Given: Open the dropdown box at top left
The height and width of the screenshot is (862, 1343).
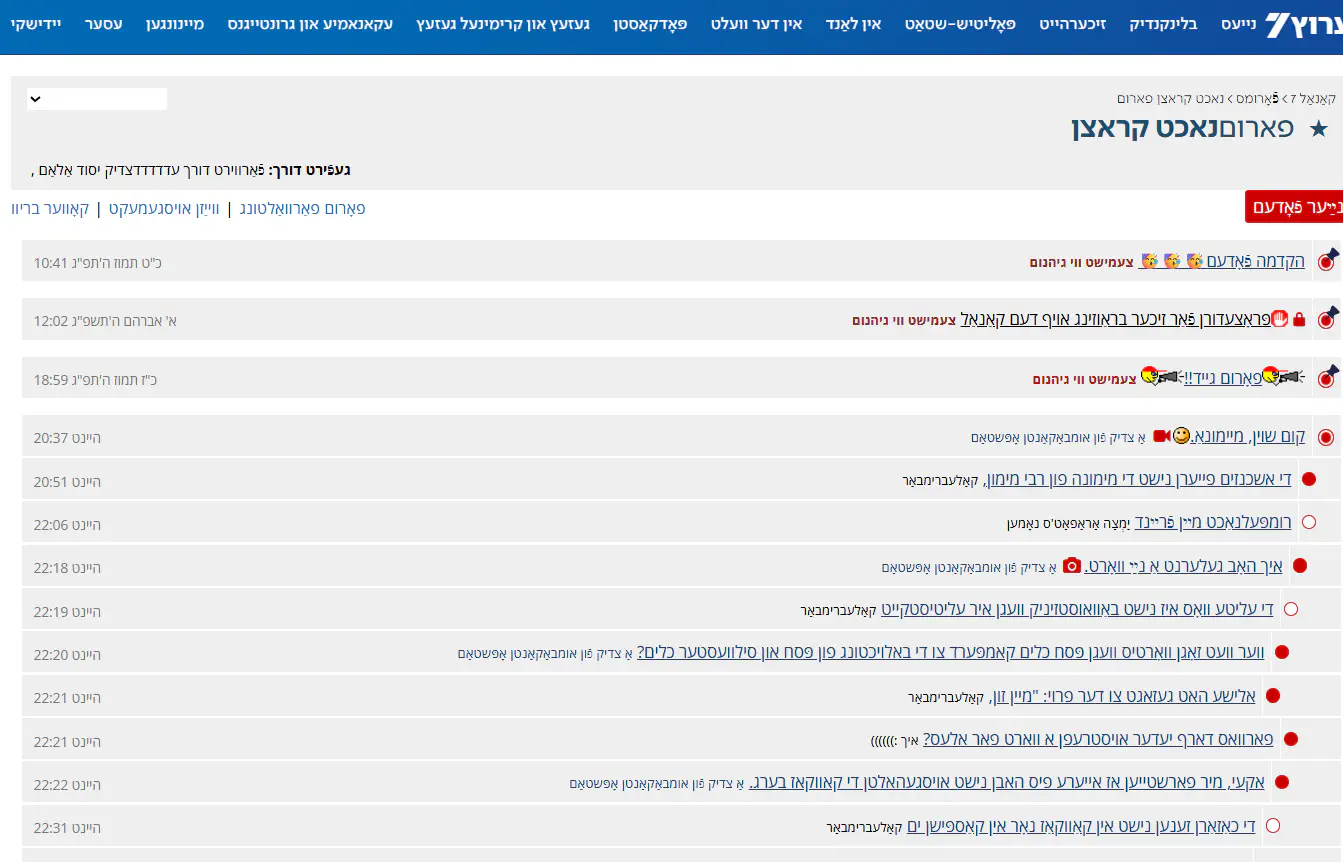Looking at the screenshot, I should coord(97,99).
